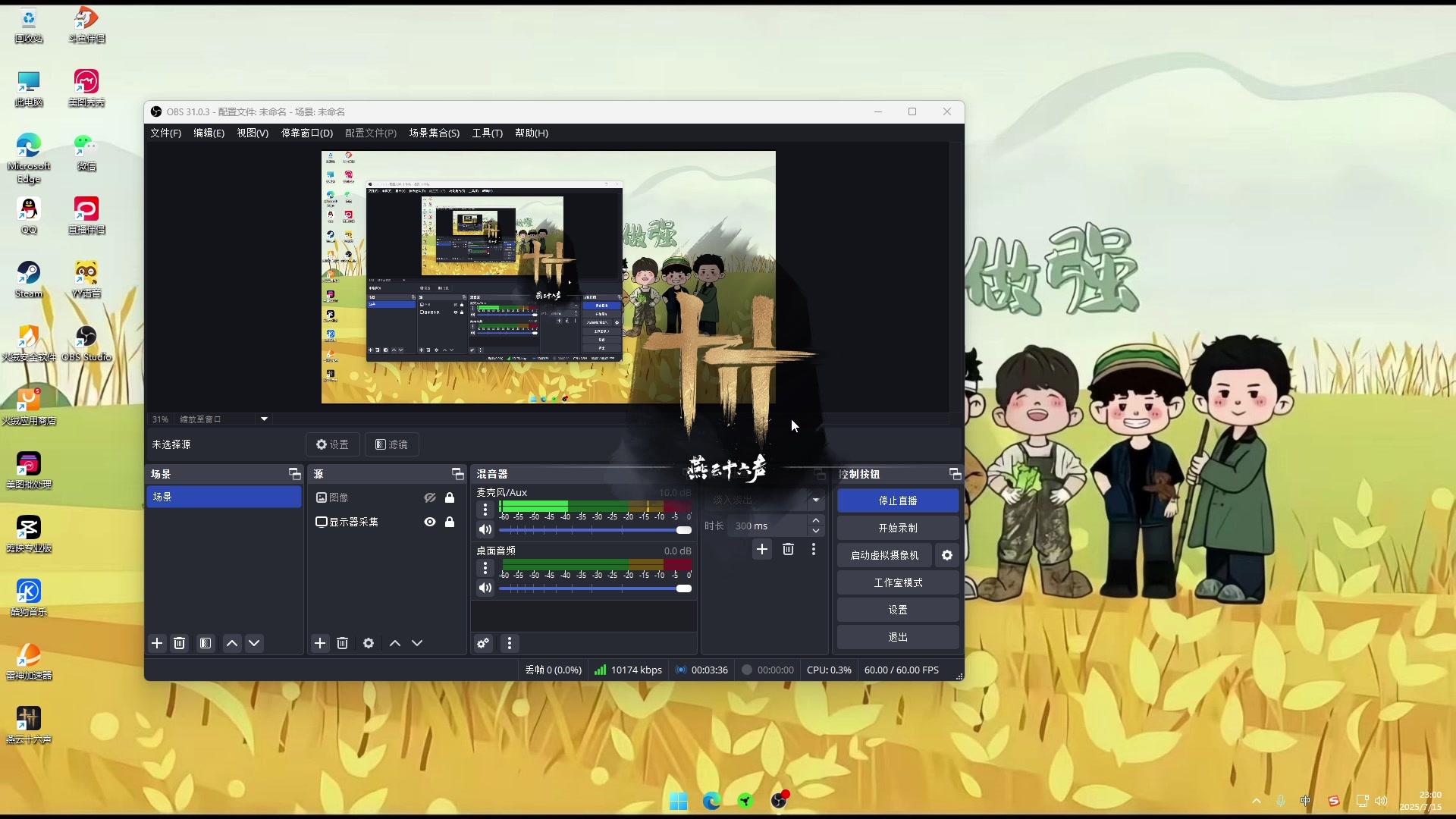Toggle lock on 显示器采集 source
Image resolution: width=1456 pixels, height=819 pixels.
(x=450, y=522)
